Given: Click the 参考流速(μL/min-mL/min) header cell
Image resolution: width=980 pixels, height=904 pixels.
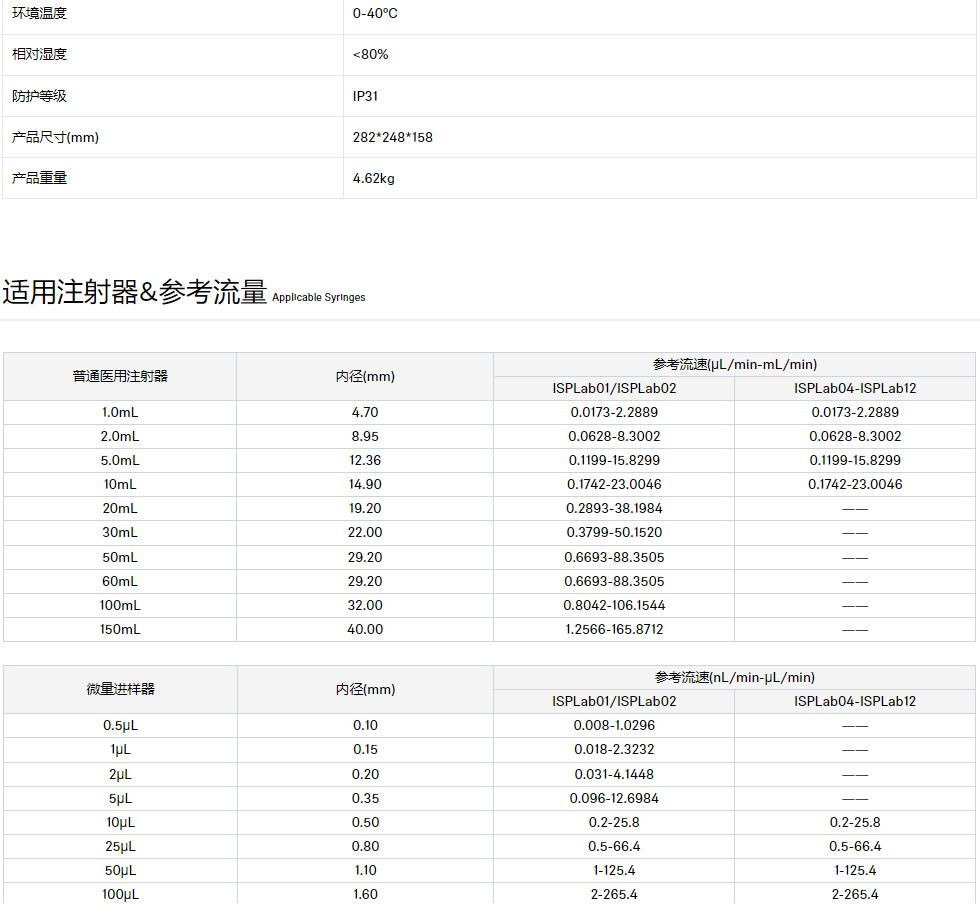Looking at the screenshot, I should click(x=734, y=365).
